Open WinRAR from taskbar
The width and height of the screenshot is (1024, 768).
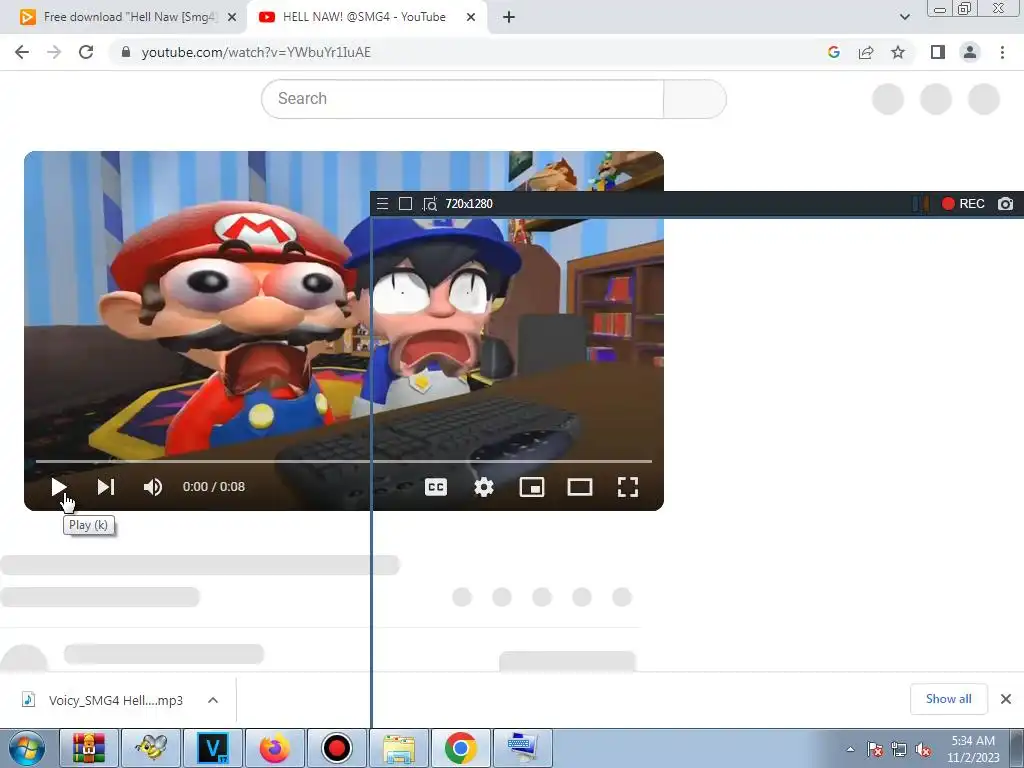pyautogui.click(x=89, y=748)
